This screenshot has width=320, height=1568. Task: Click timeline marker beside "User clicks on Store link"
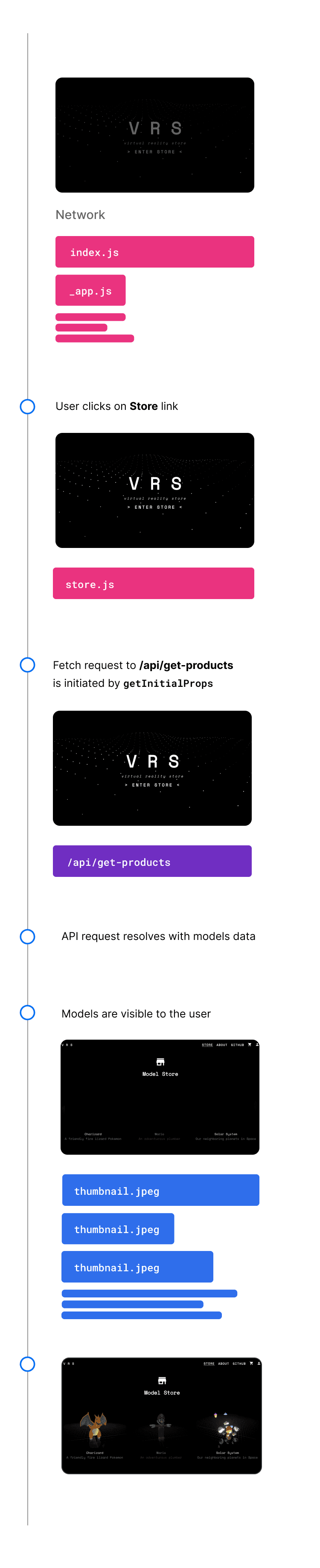tap(27, 406)
